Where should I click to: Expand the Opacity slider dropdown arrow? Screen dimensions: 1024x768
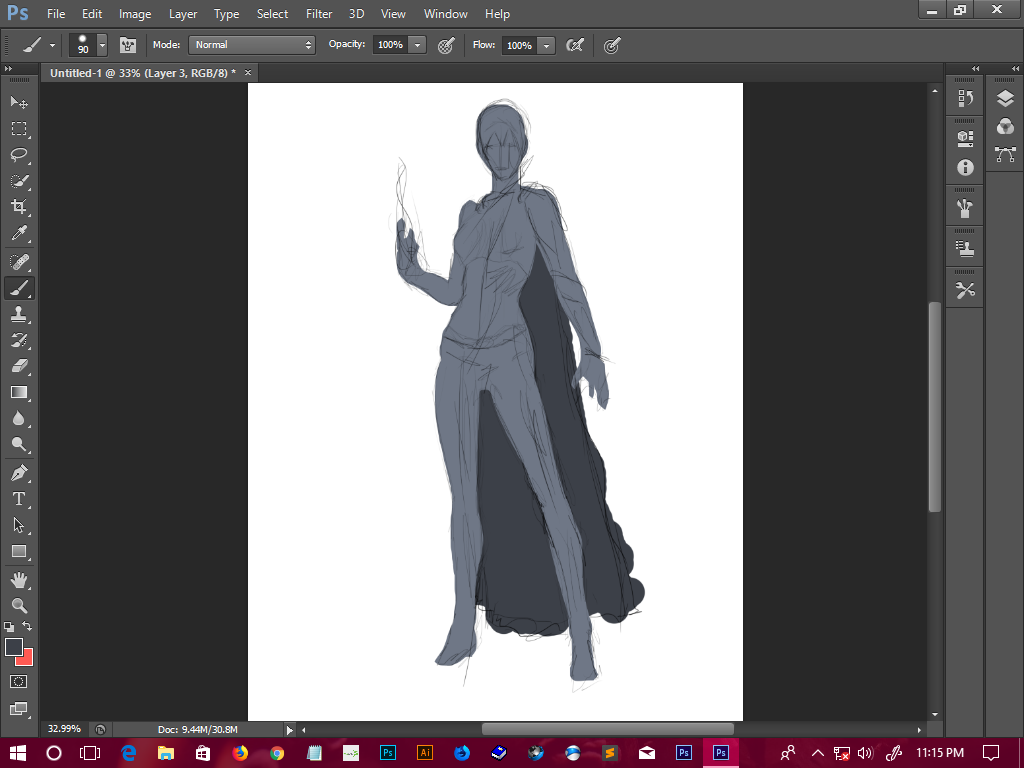[x=417, y=45]
